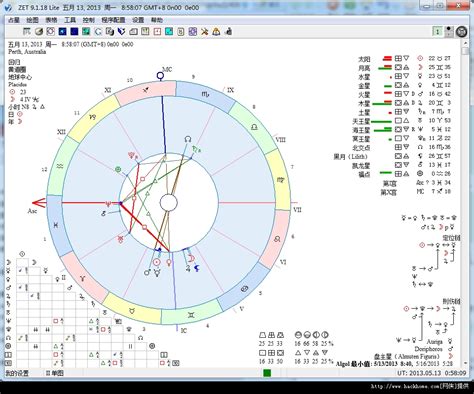Toggle 单图 single chart mode in status bar

(55, 373)
